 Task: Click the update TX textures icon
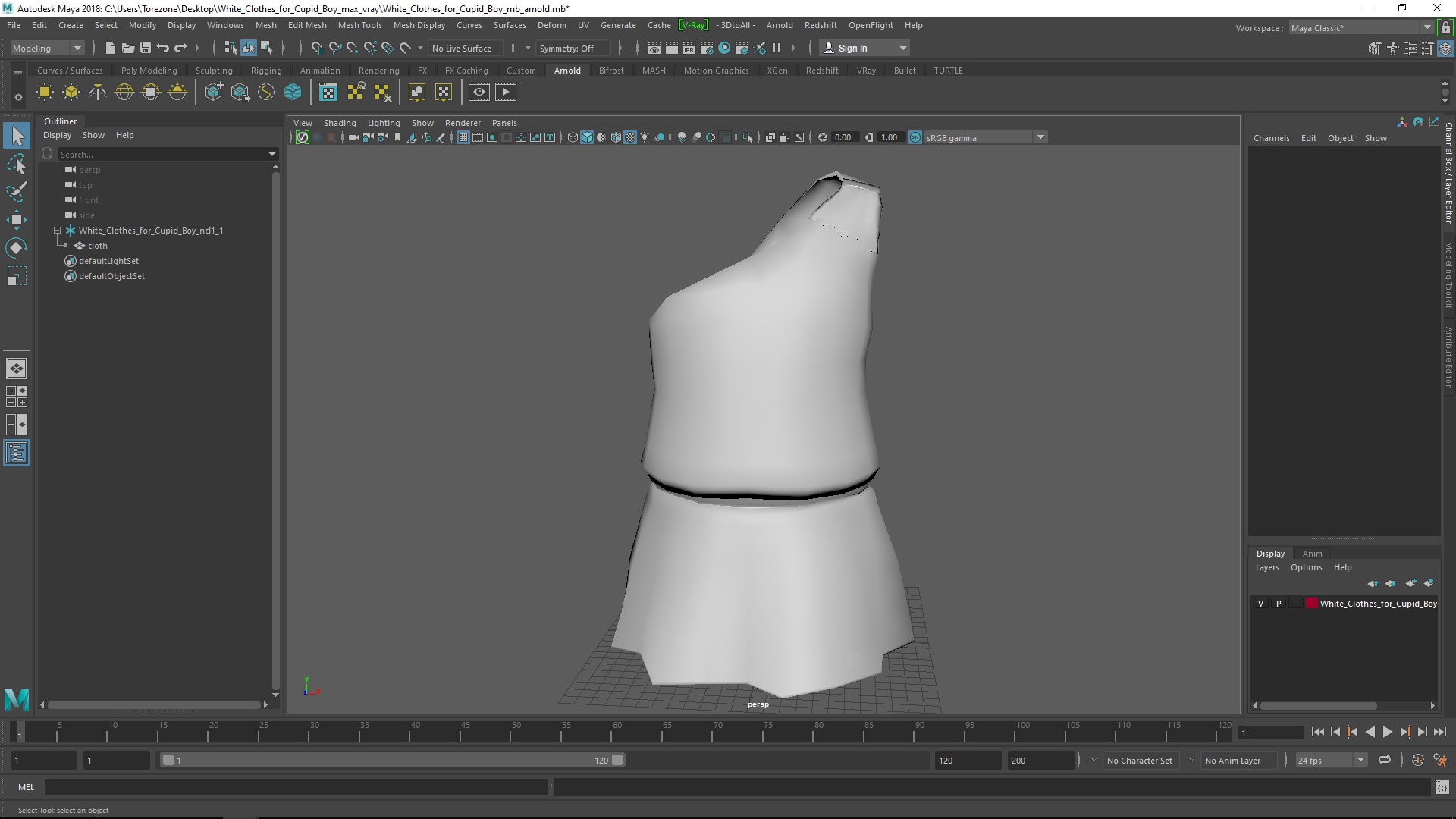point(356,93)
